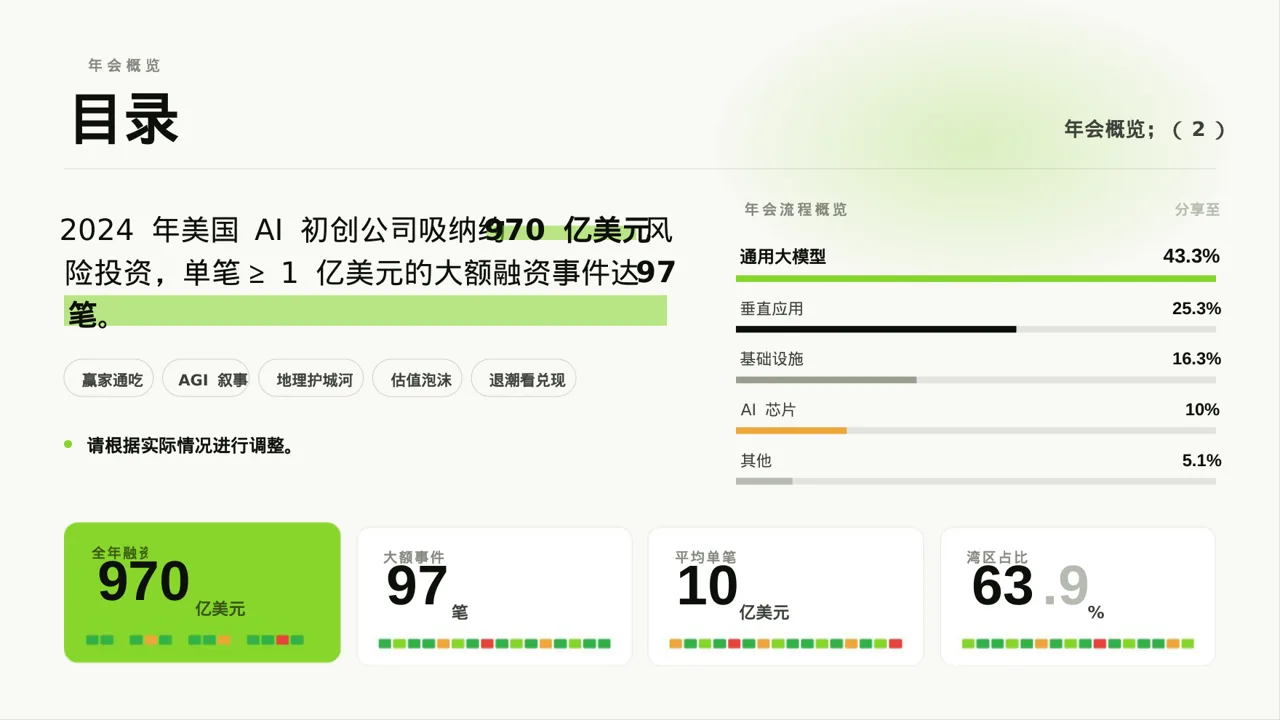
Task: Click the 亿美元 unit in 平均单笔 card
Action: pyautogui.click(x=764, y=612)
